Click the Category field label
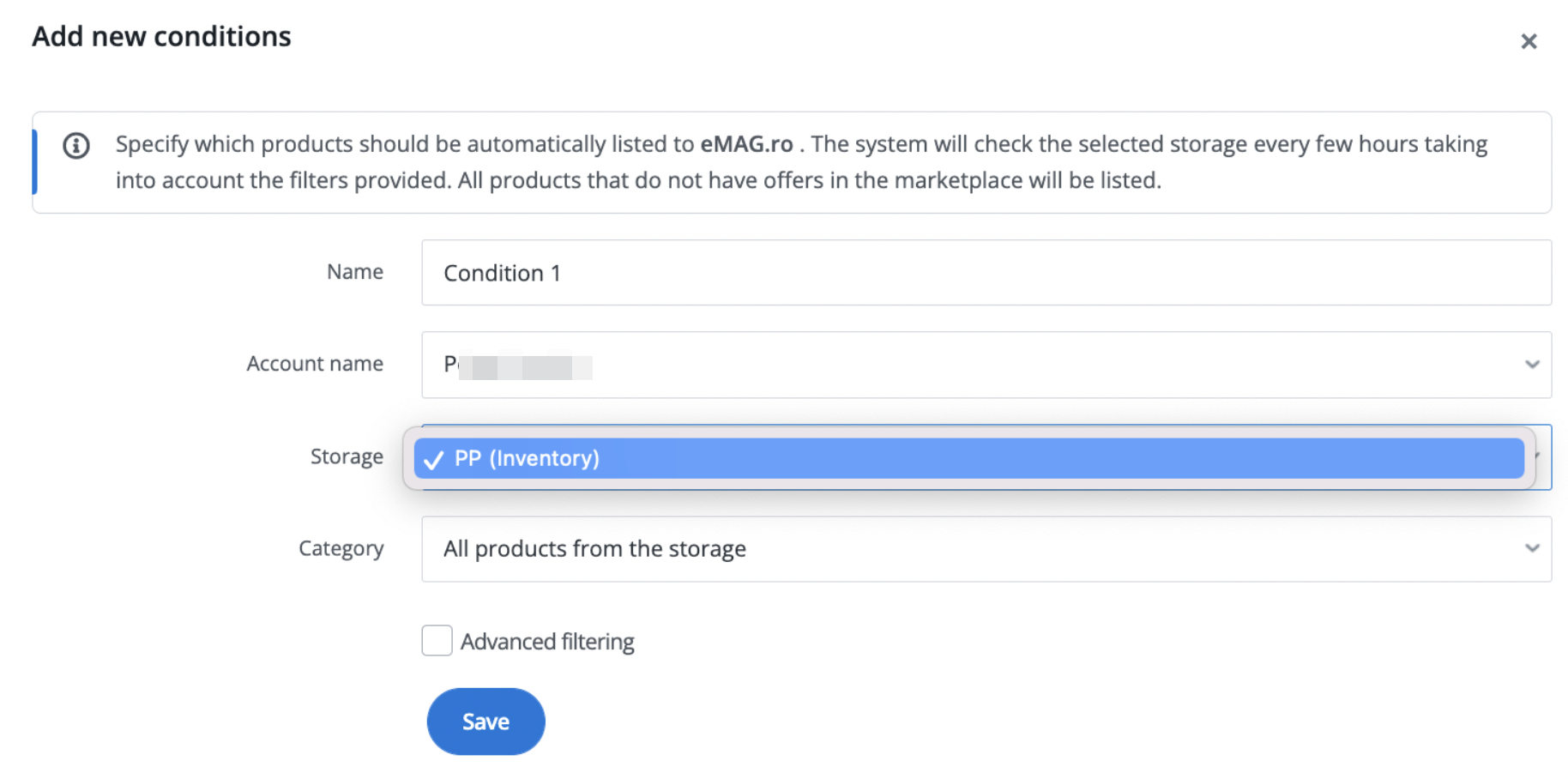The width and height of the screenshot is (1568, 779). [x=341, y=549]
